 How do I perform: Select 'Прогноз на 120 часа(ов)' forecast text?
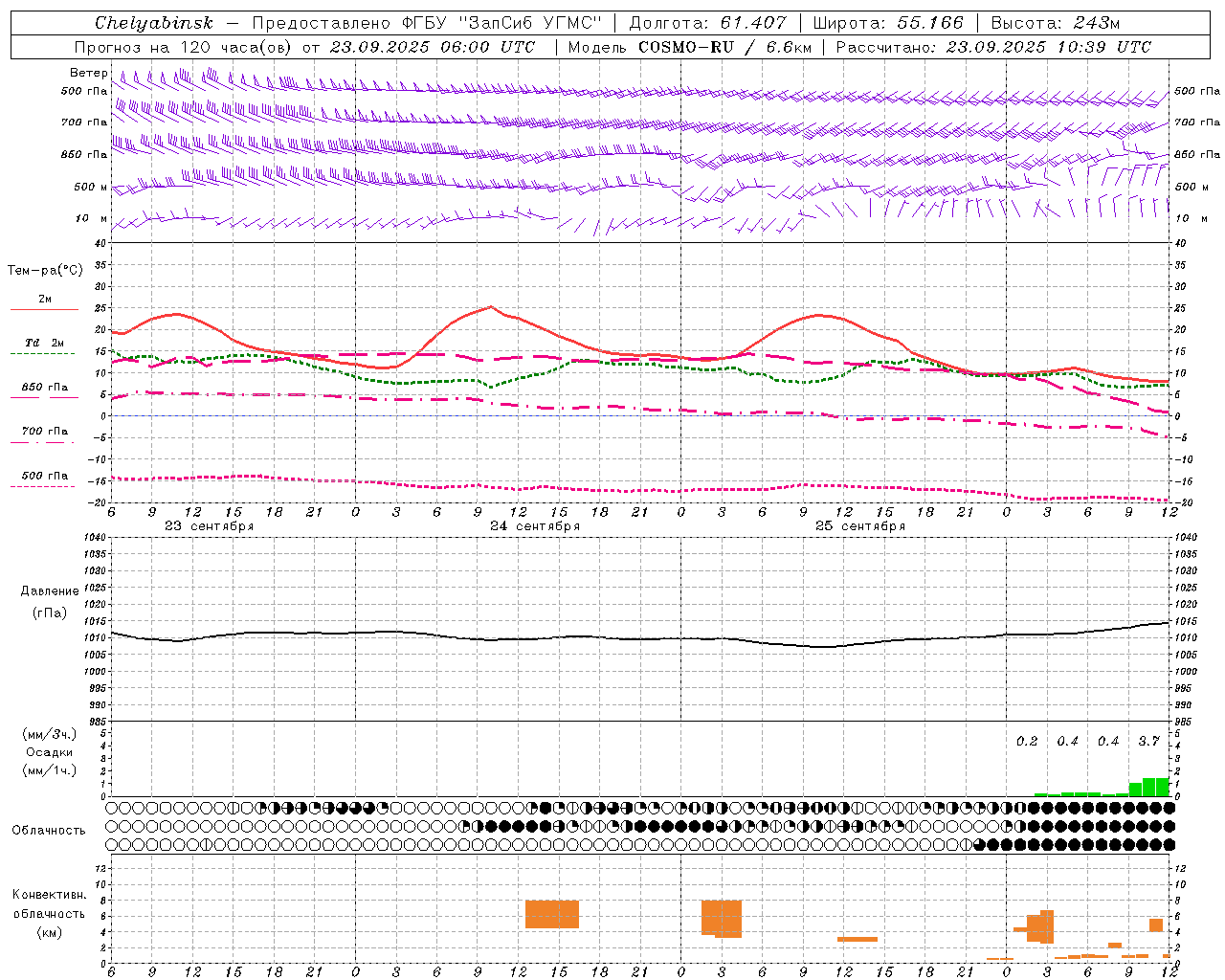pyautogui.click(x=185, y=47)
